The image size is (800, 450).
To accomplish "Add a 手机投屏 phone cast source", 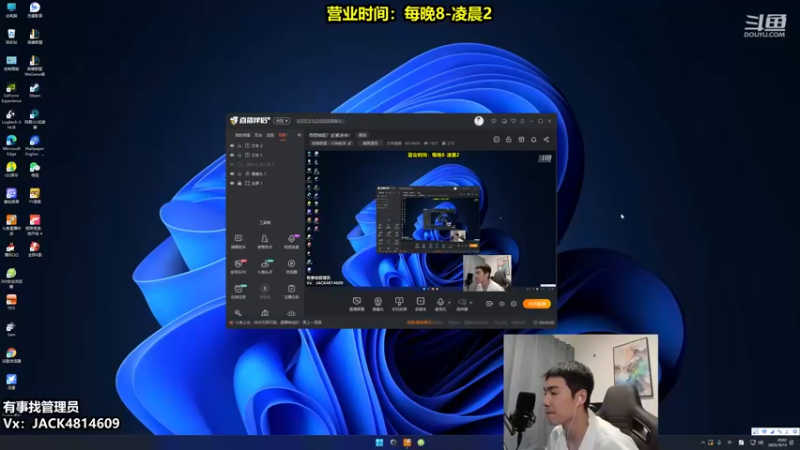I will [399, 304].
